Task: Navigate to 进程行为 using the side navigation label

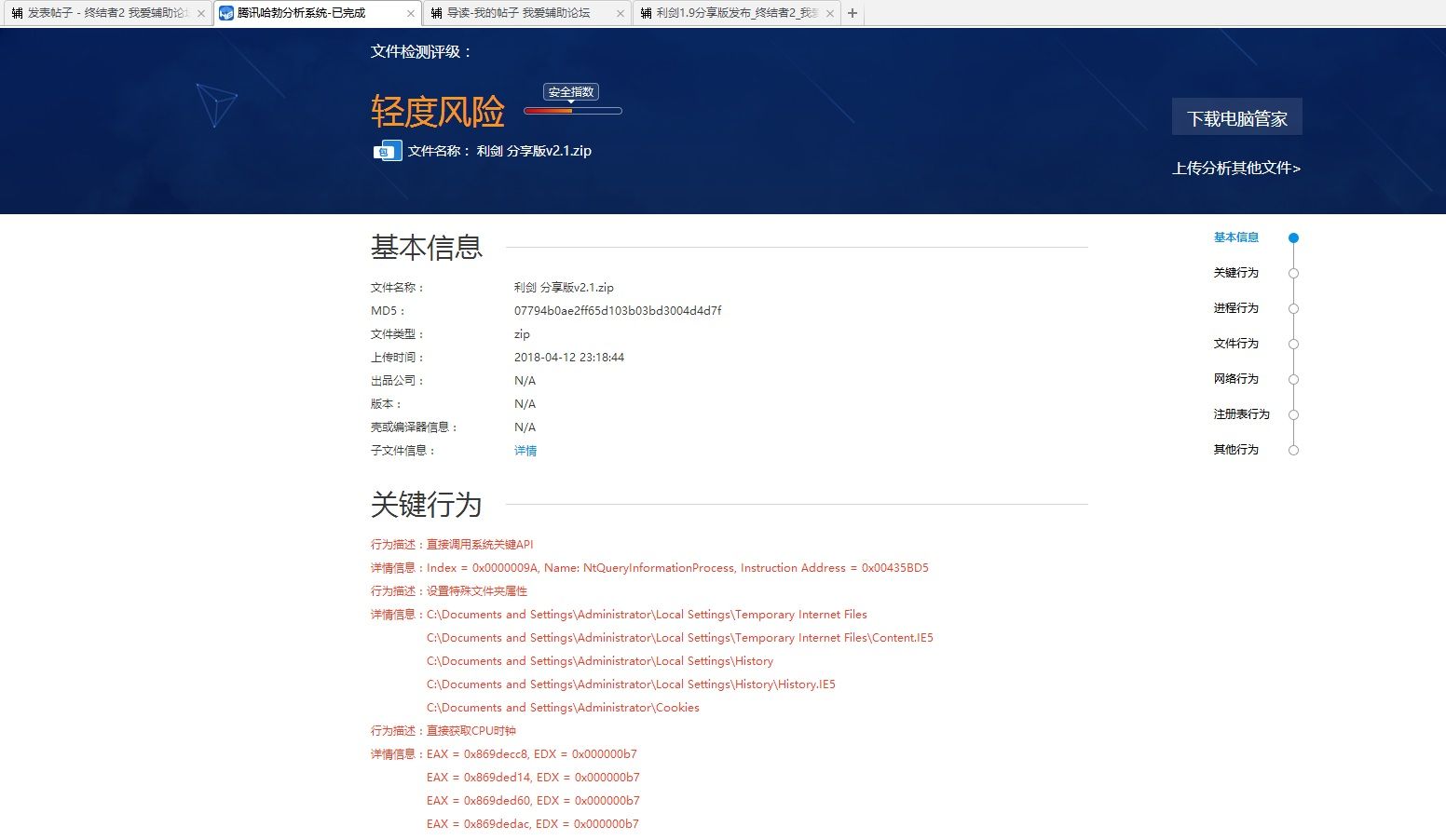Action: tap(1235, 308)
